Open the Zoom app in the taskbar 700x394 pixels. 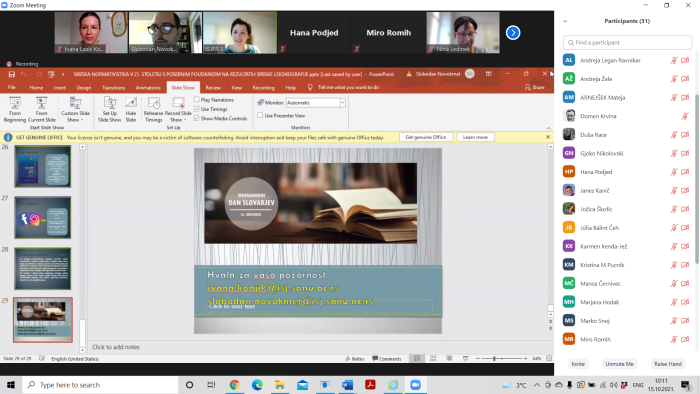(x=416, y=385)
